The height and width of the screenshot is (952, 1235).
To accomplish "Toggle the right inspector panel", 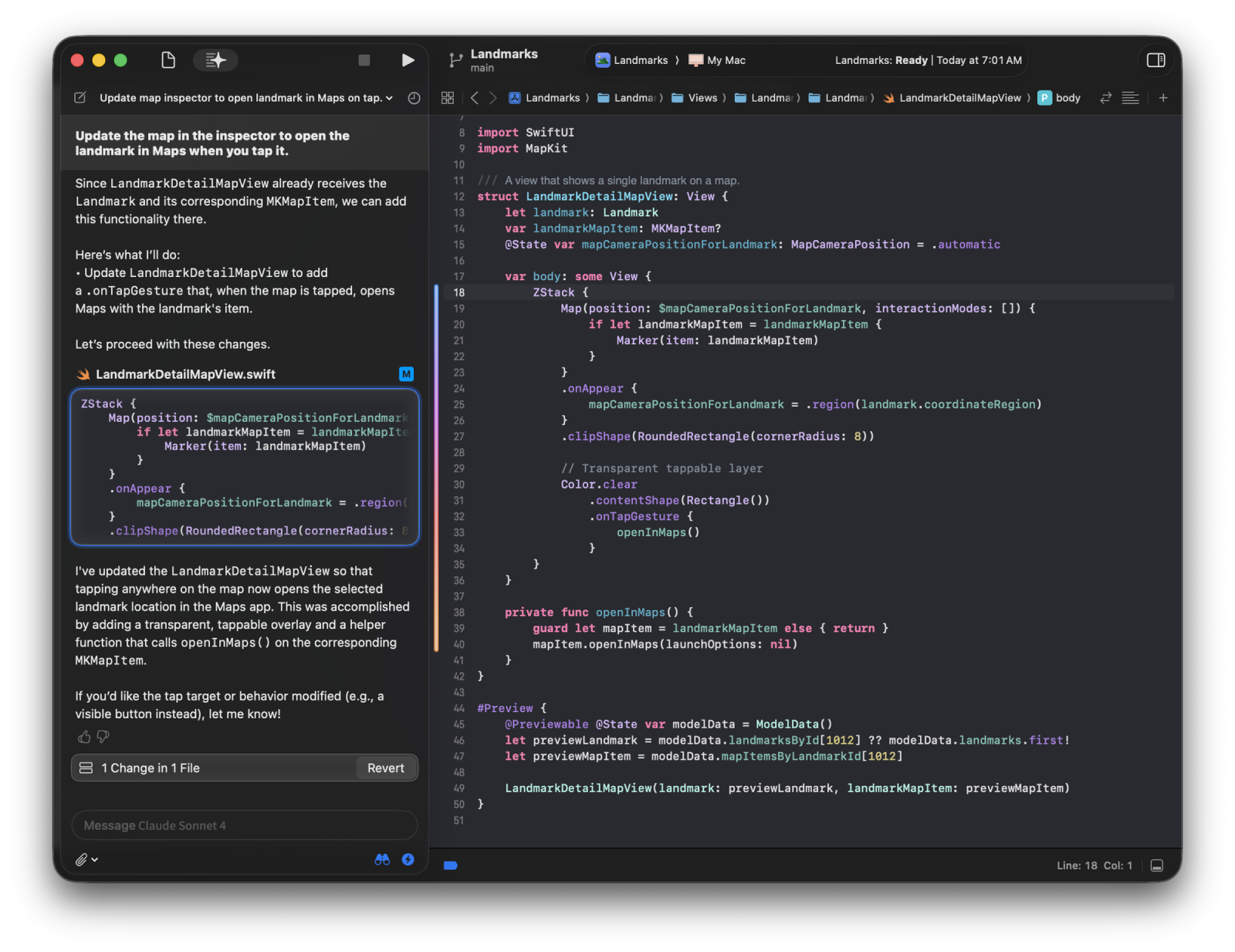I will pyautogui.click(x=1155, y=60).
